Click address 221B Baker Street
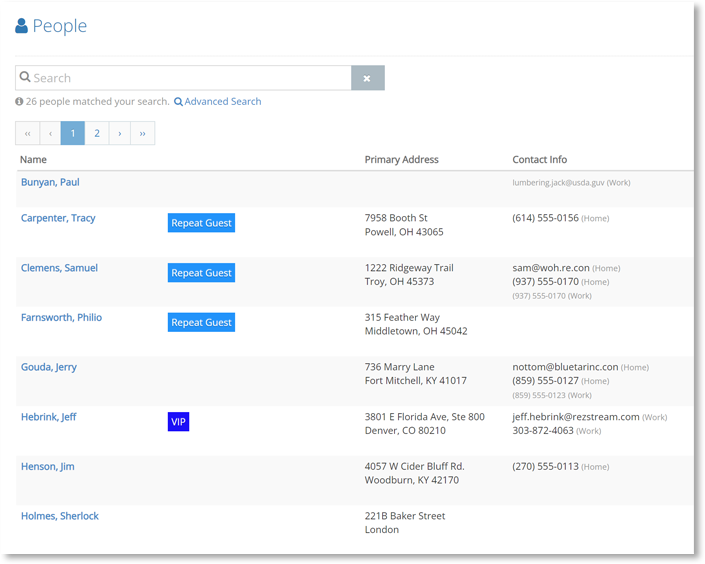 click(405, 516)
